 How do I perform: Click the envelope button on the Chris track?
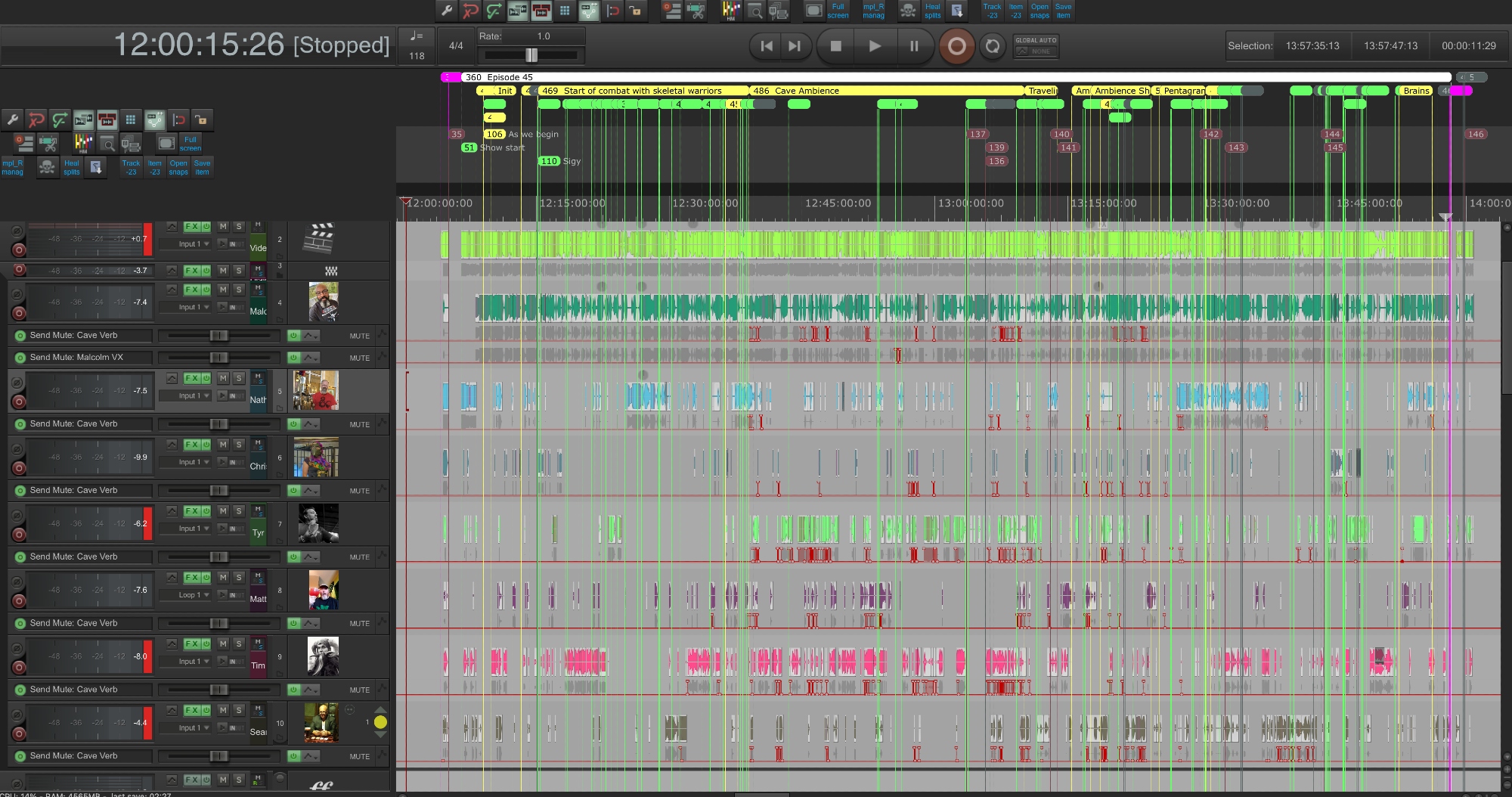click(172, 445)
